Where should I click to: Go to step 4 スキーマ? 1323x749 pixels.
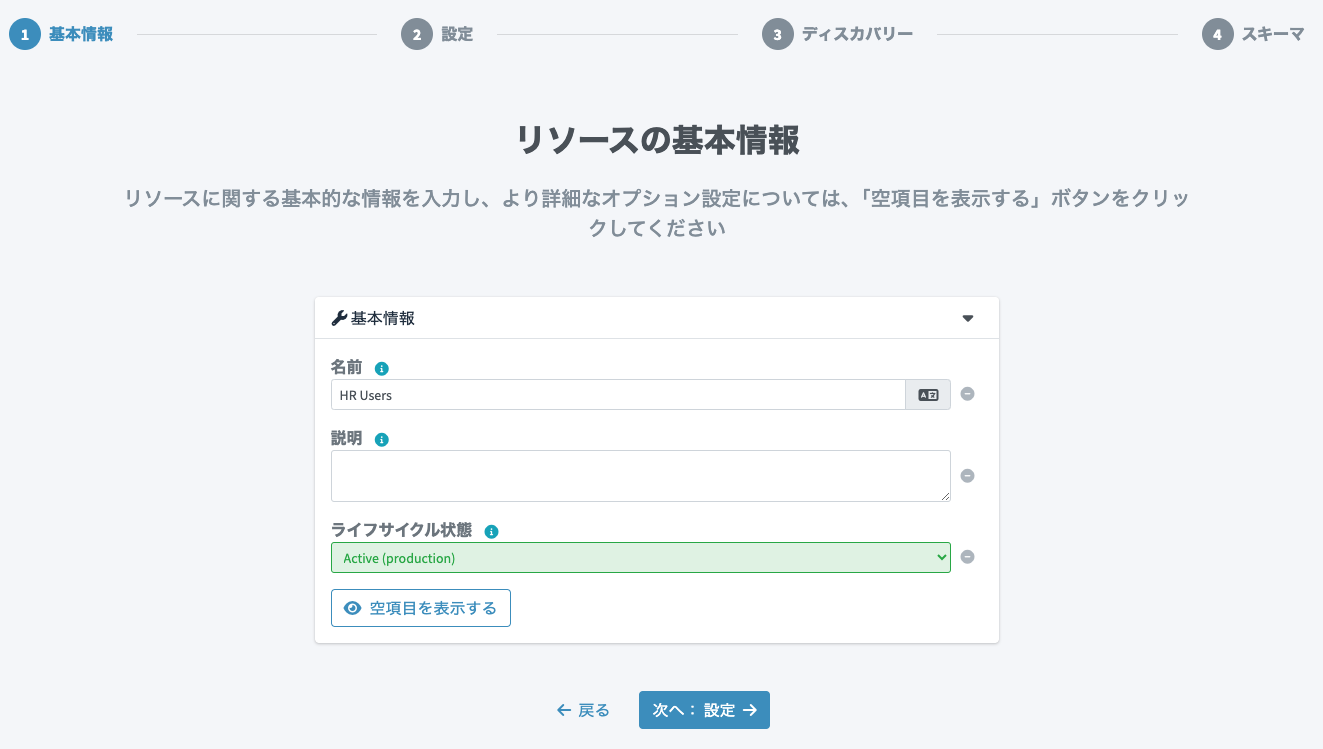click(x=1254, y=34)
